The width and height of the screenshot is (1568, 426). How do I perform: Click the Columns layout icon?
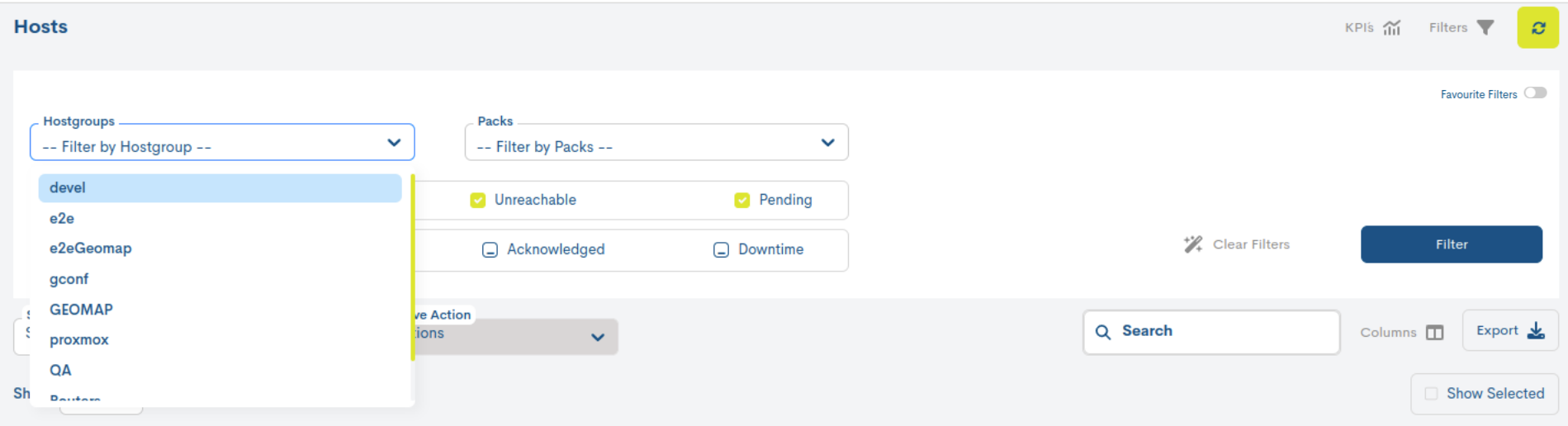pyautogui.click(x=1435, y=333)
